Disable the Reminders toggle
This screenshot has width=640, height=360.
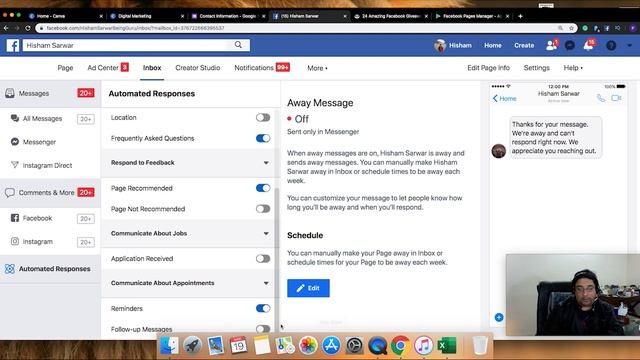[x=263, y=308]
